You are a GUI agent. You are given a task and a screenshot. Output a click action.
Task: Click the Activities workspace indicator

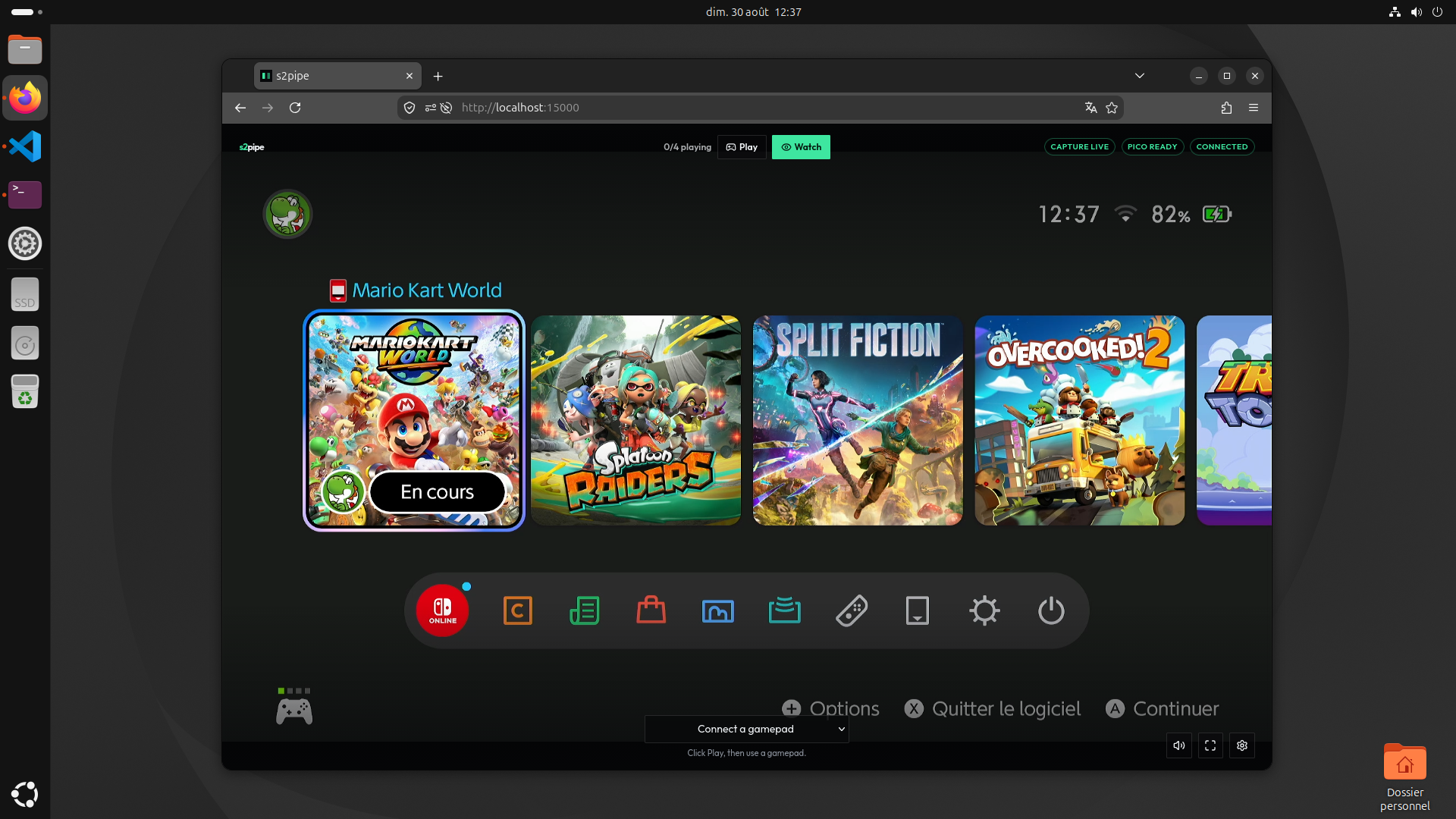[27, 12]
